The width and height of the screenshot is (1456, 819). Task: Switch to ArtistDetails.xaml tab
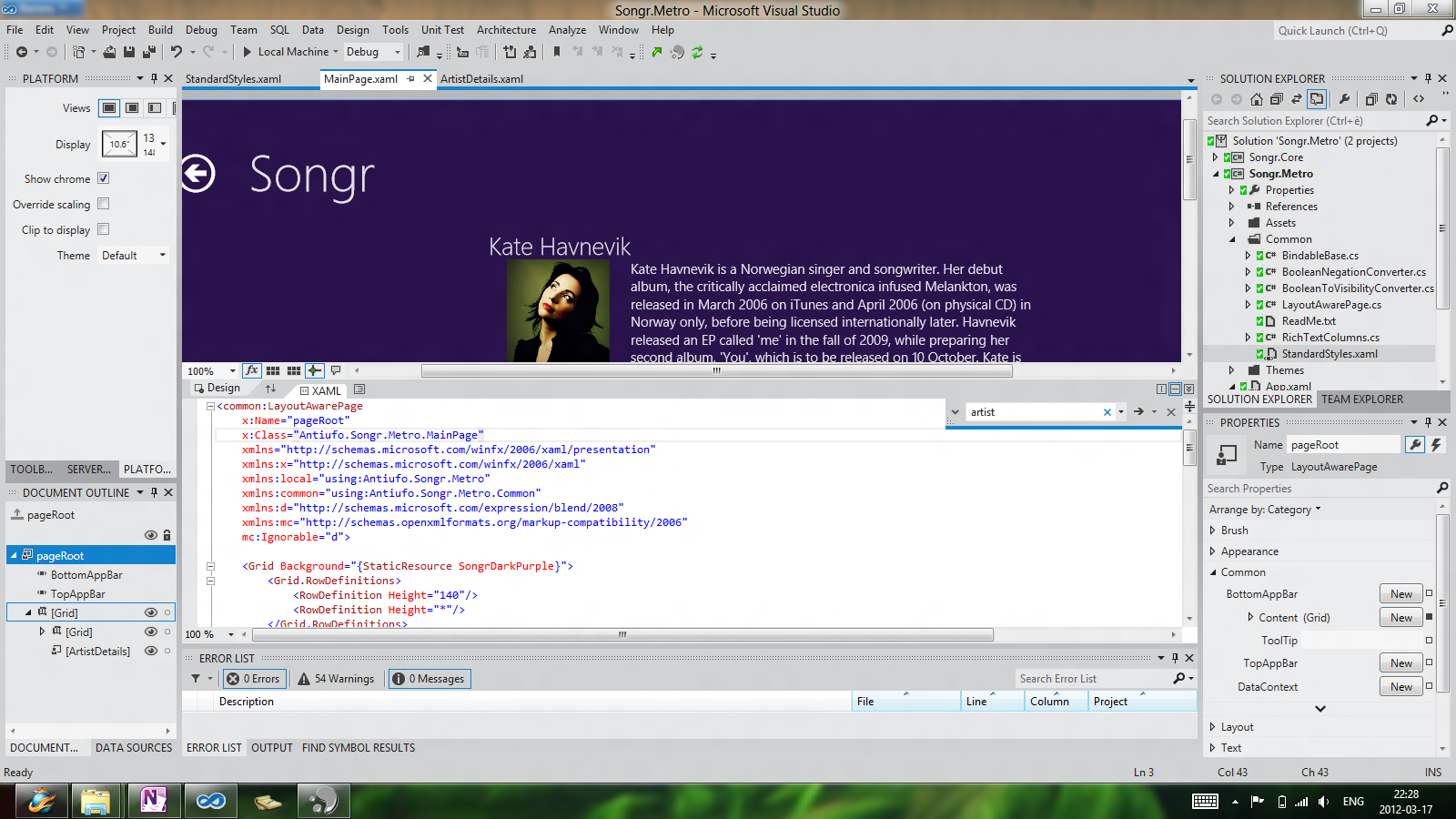(481, 79)
